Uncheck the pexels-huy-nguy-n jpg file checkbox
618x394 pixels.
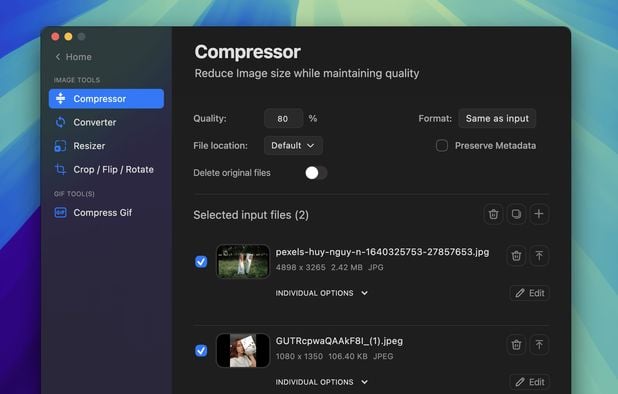[201, 262]
